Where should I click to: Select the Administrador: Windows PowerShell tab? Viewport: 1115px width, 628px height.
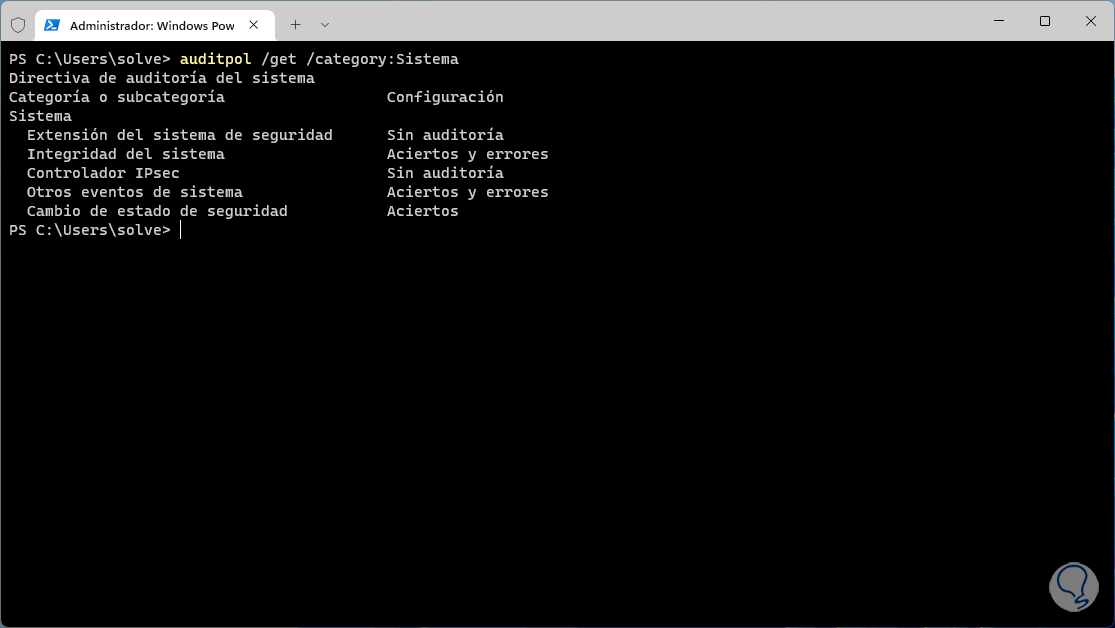click(x=150, y=24)
